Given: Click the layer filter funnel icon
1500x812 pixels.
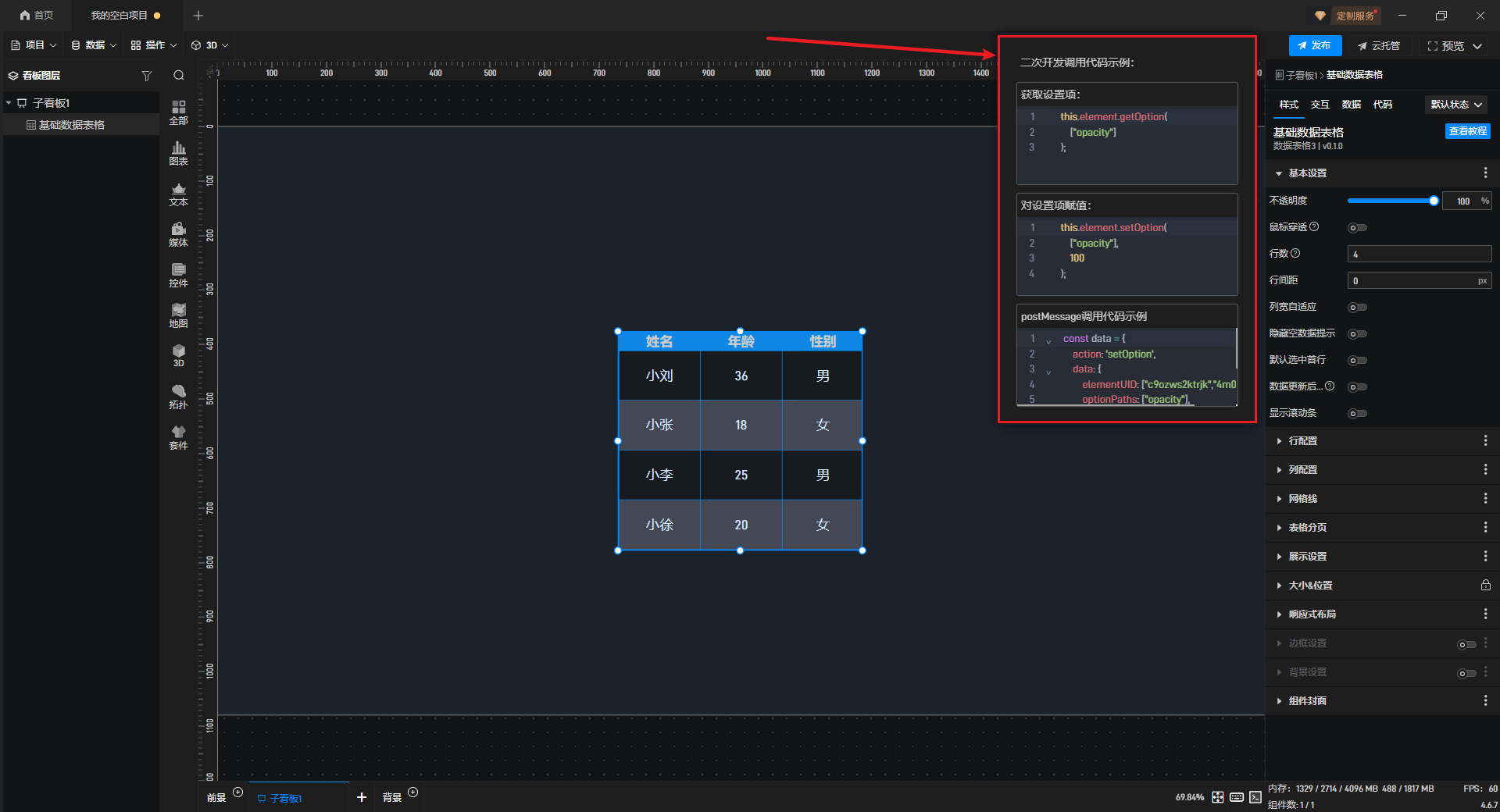Looking at the screenshot, I should [146, 76].
